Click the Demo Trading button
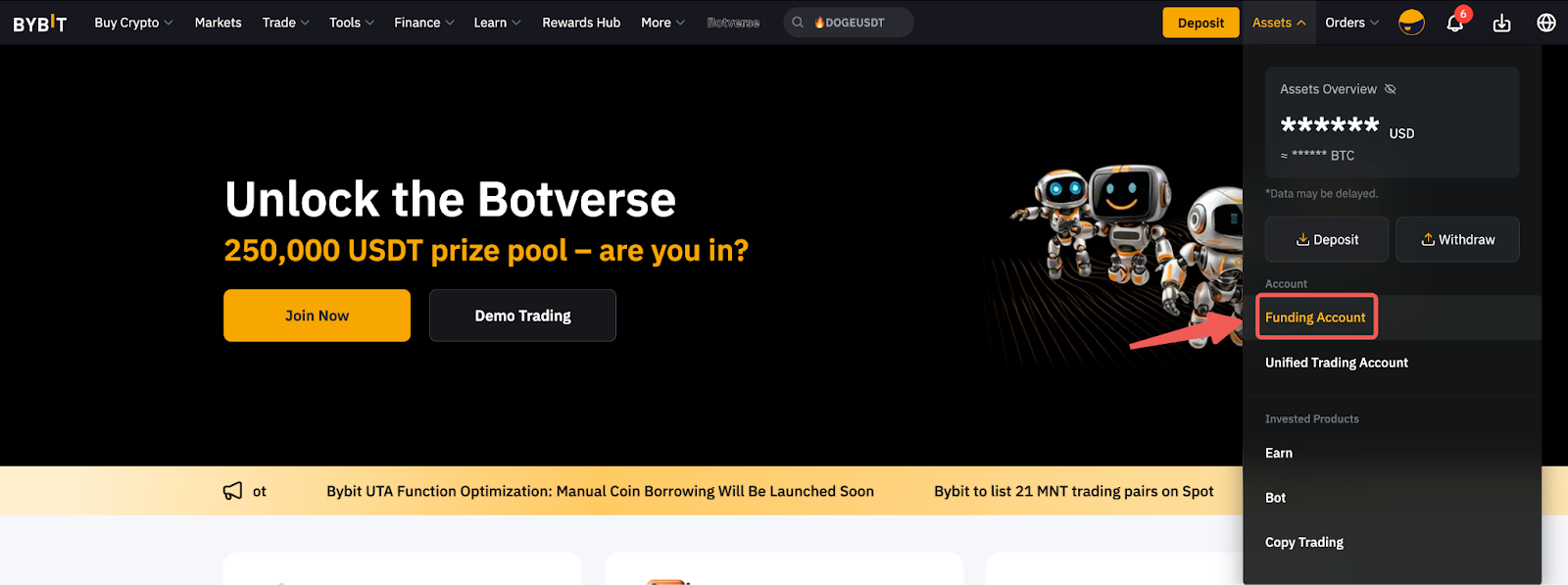1568x585 pixels. [x=522, y=316]
